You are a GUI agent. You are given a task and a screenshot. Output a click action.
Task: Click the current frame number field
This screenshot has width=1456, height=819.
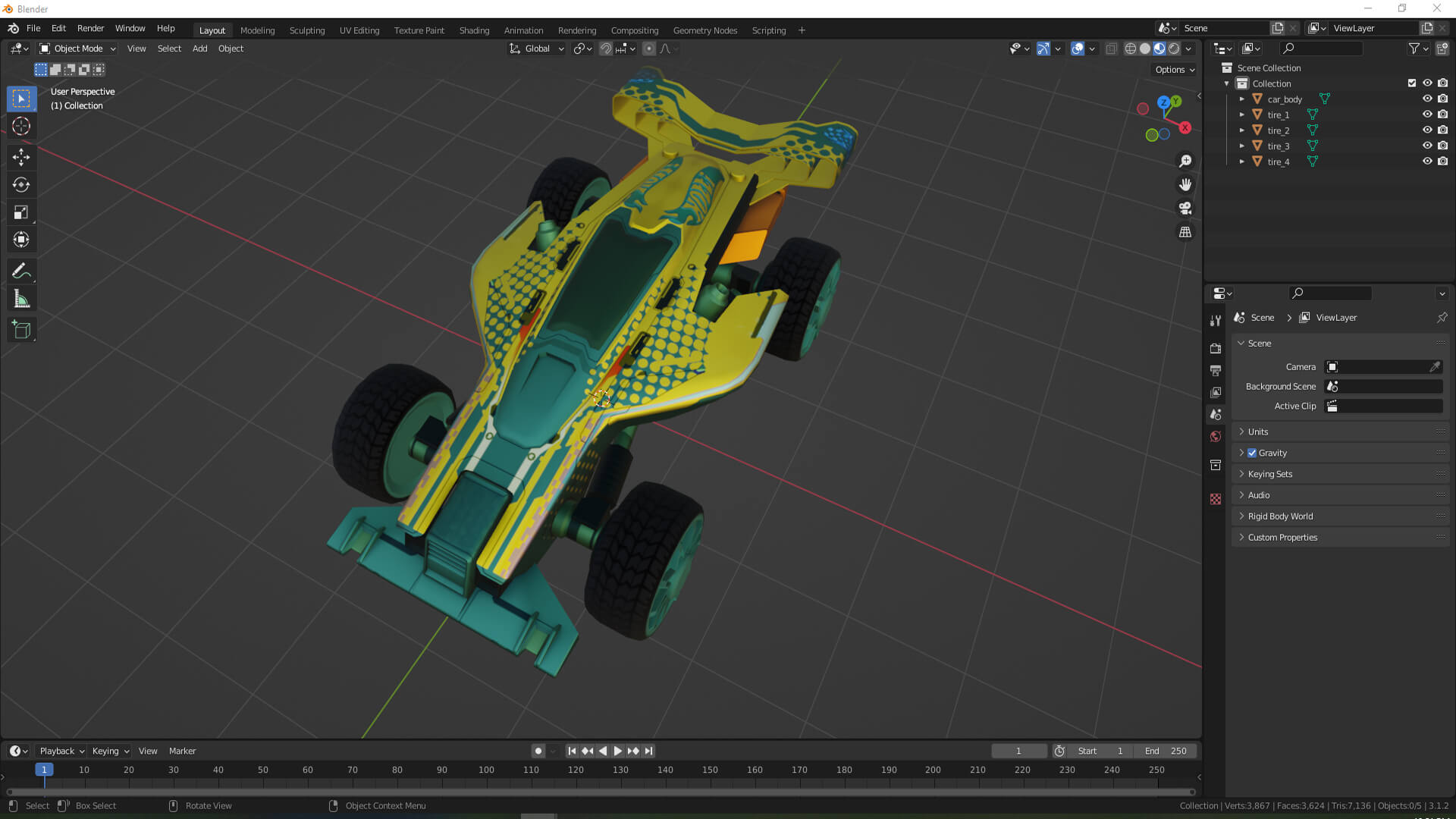[x=1018, y=751]
